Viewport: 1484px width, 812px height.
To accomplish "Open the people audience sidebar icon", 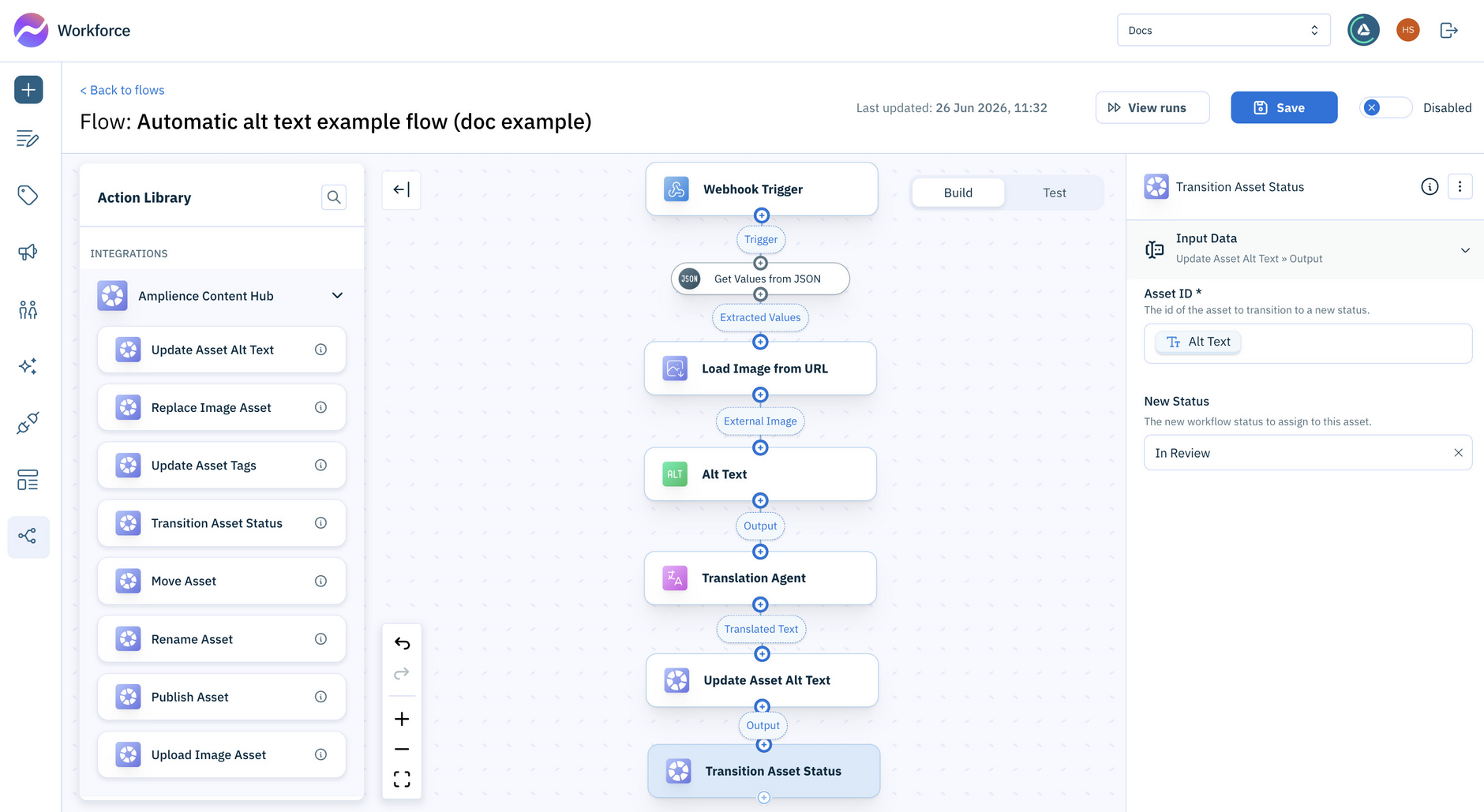I will [x=28, y=309].
